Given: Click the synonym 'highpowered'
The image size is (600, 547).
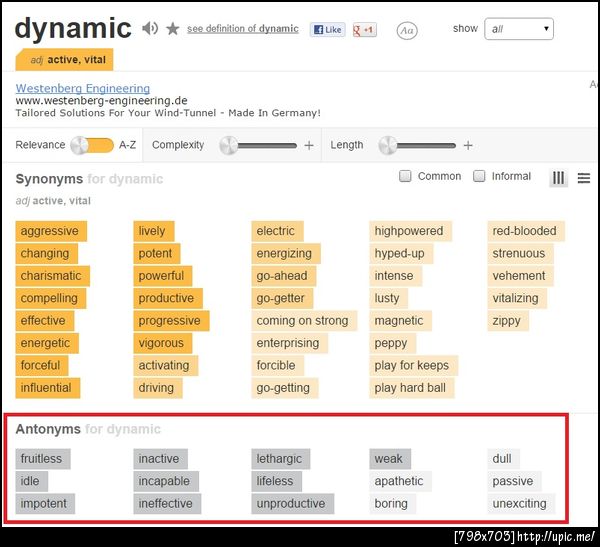Looking at the screenshot, I should pos(411,231).
